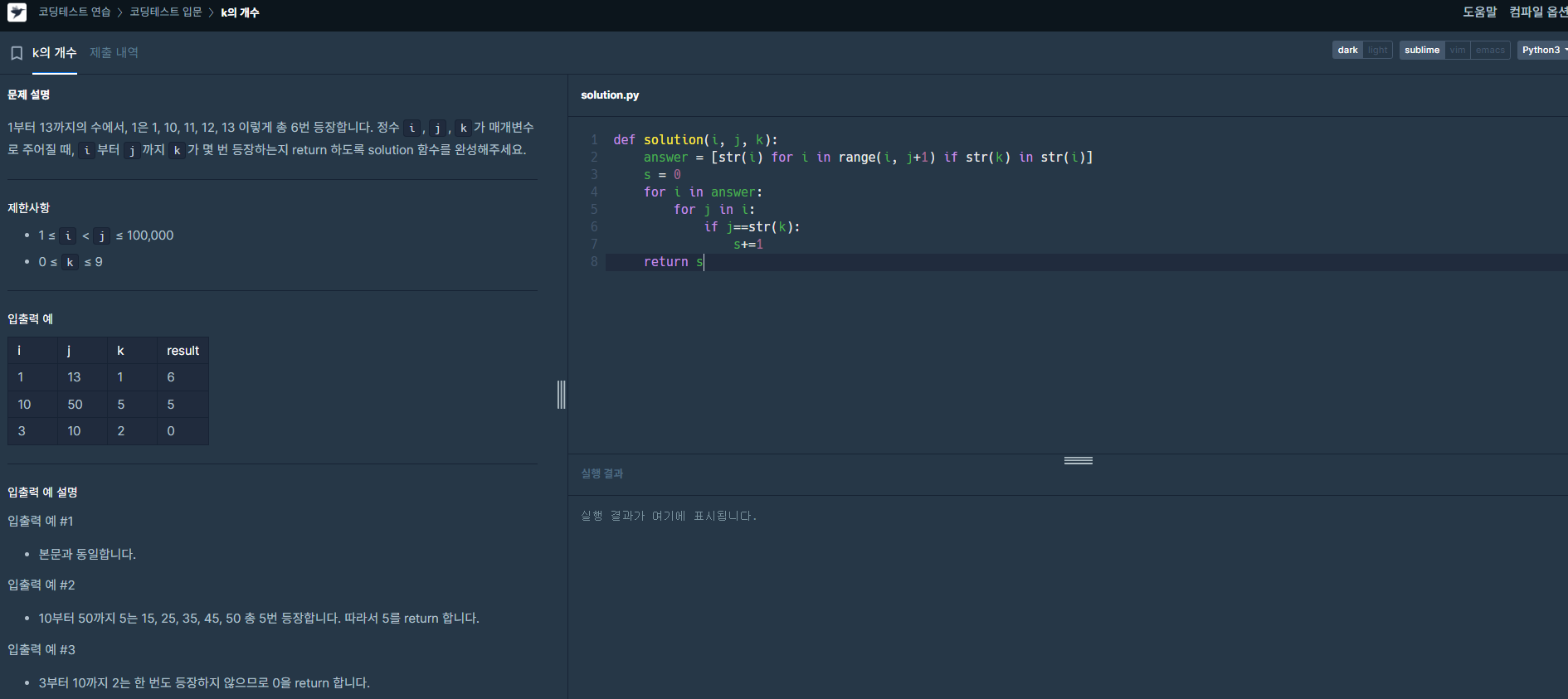The image size is (1568, 699).
Task: Click the 입출력 예 설명 heading
Action: [x=42, y=492]
